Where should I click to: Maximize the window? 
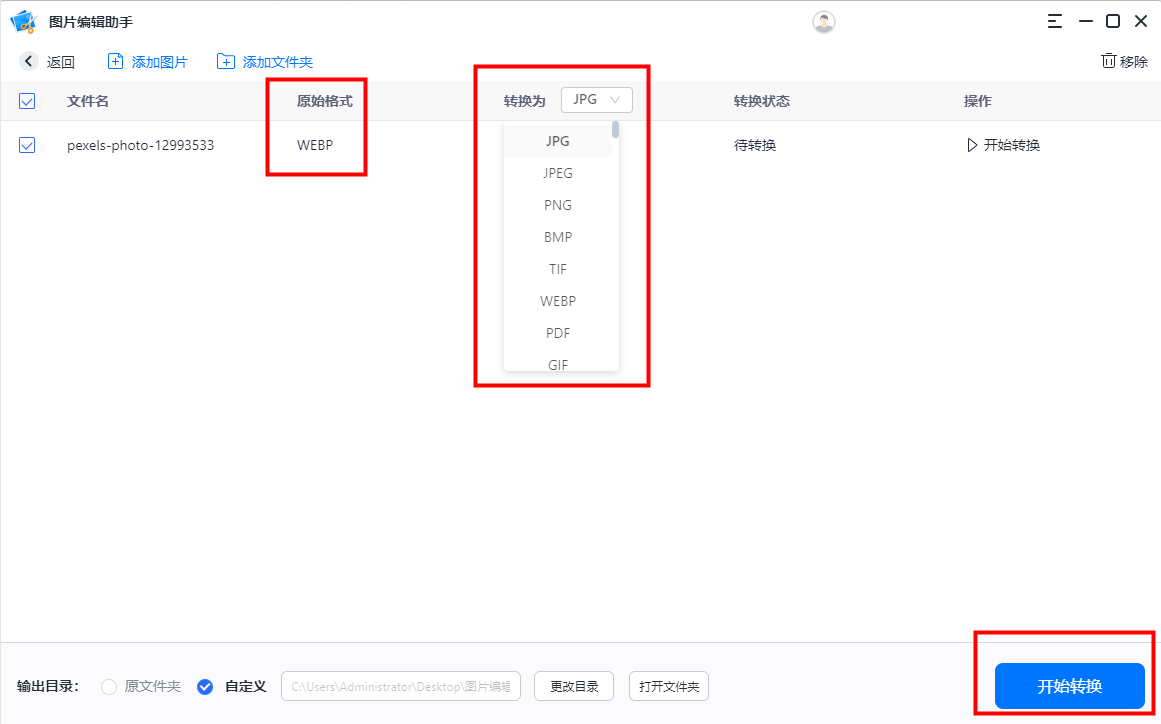pos(1113,21)
